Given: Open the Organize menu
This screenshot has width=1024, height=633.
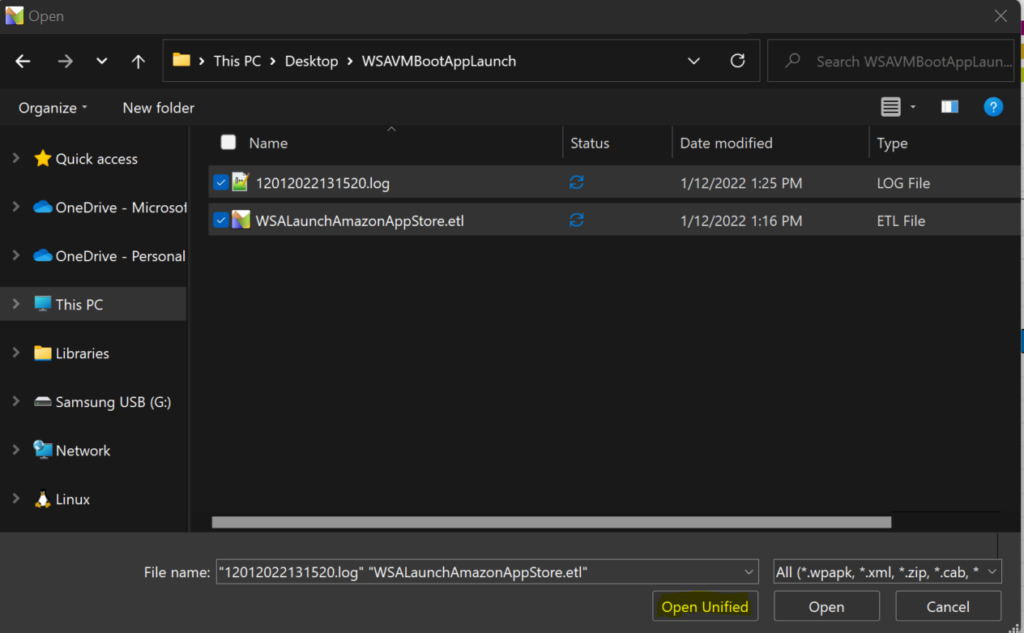Looking at the screenshot, I should click(48, 107).
